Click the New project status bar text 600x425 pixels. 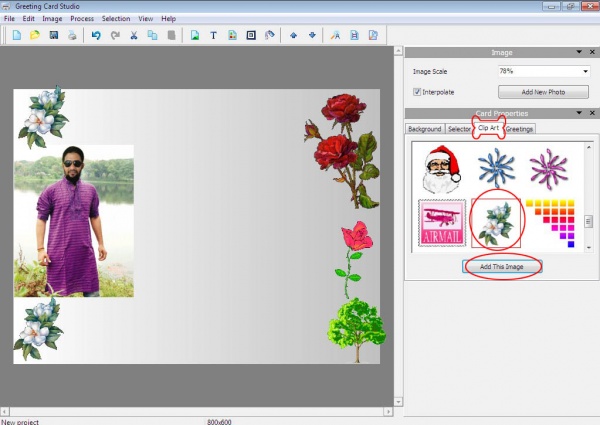20,422
